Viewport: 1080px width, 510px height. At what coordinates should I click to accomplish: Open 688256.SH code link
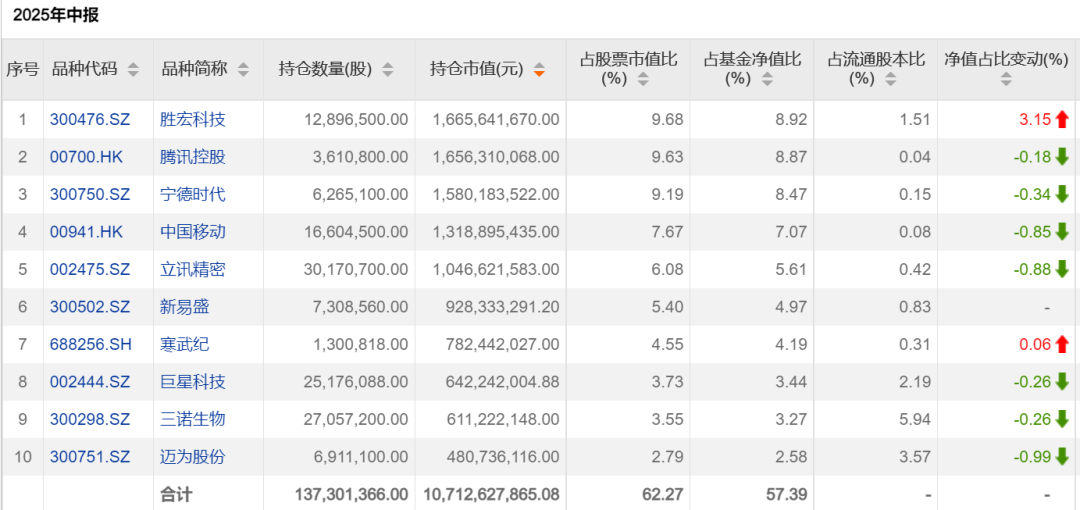[x=91, y=344]
